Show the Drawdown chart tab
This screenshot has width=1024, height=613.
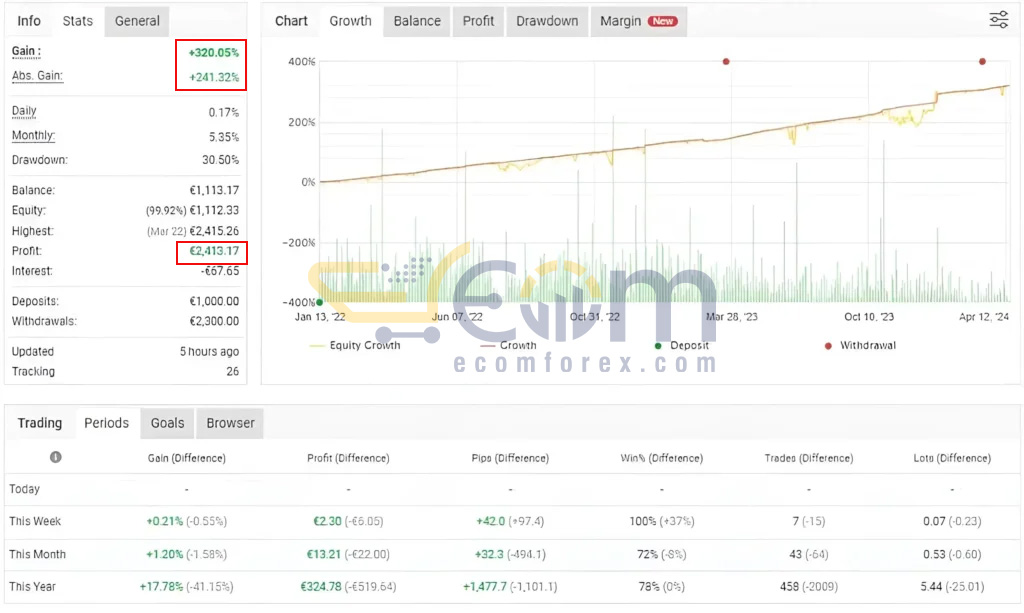click(x=547, y=21)
